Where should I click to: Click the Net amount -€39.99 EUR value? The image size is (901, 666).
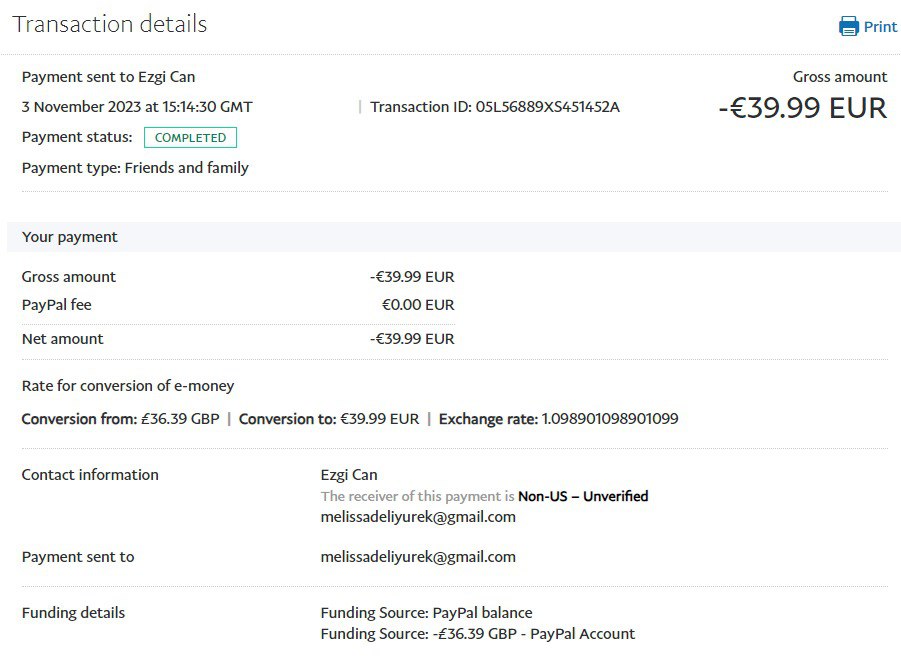pyautogui.click(x=411, y=339)
